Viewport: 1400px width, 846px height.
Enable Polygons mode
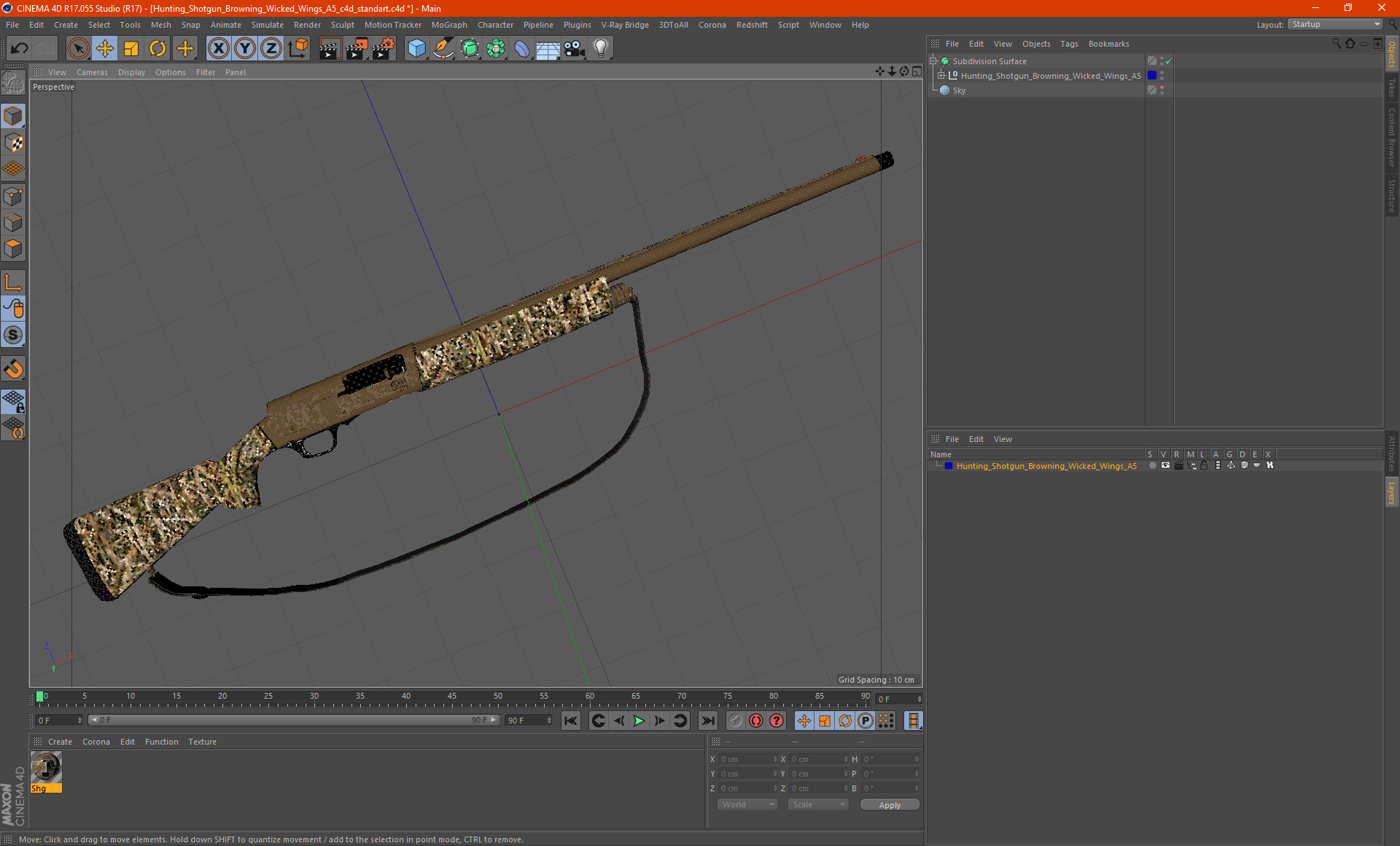[x=14, y=249]
